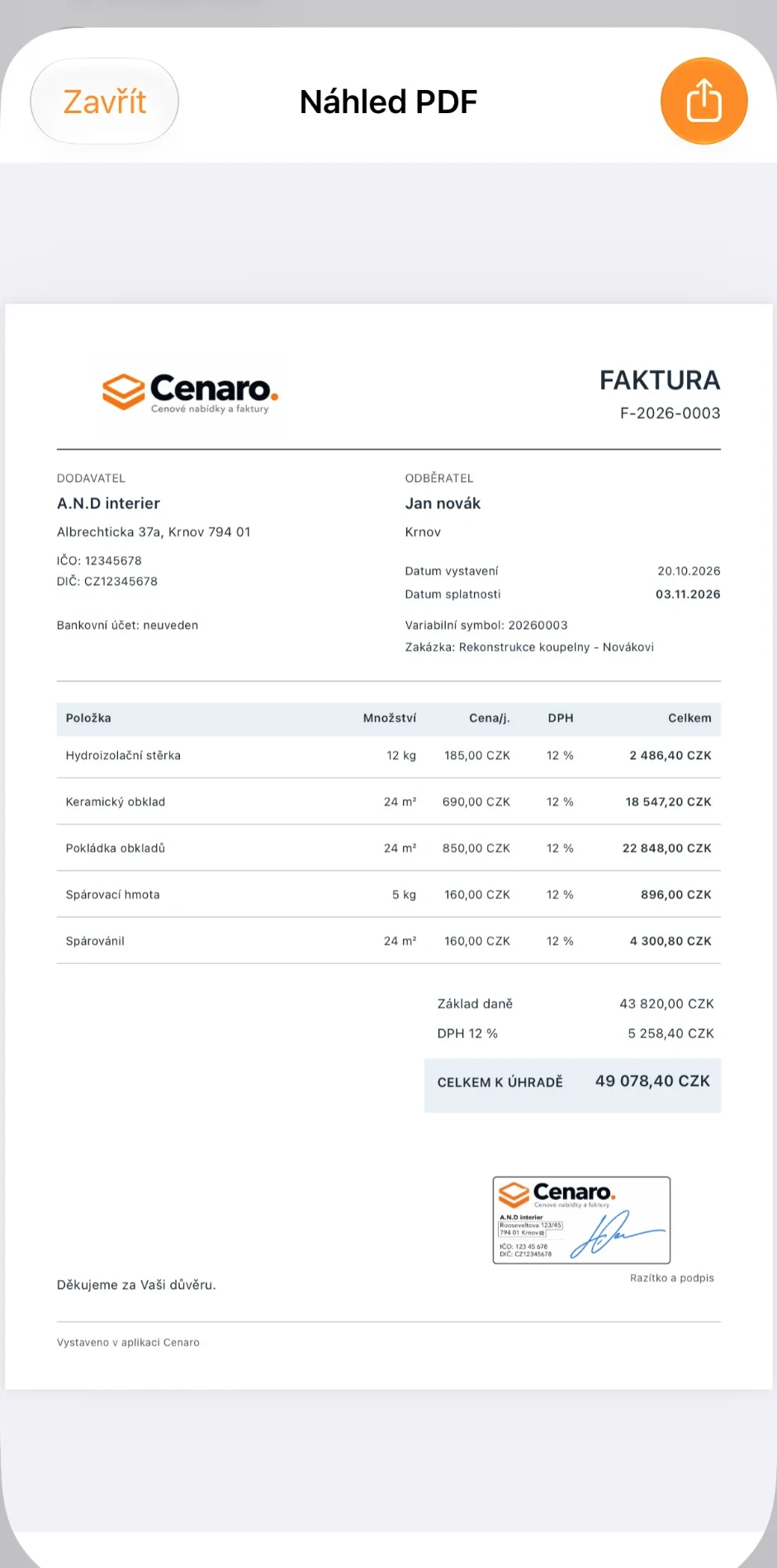Image resolution: width=777 pixels, height=1568 pixels.
Task: Click unit price 690,00 CZK
Action: (x=476, y=801)
